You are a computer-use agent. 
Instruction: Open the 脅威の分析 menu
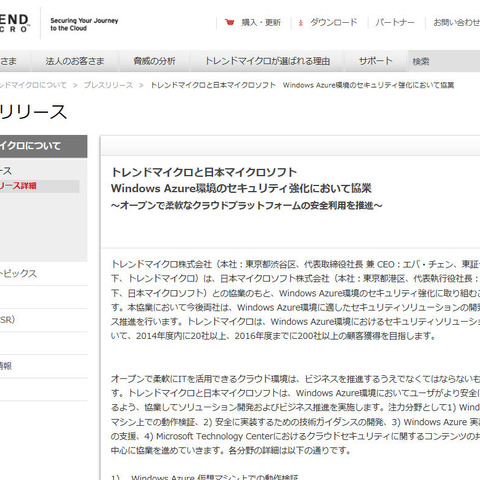point(154,61)
